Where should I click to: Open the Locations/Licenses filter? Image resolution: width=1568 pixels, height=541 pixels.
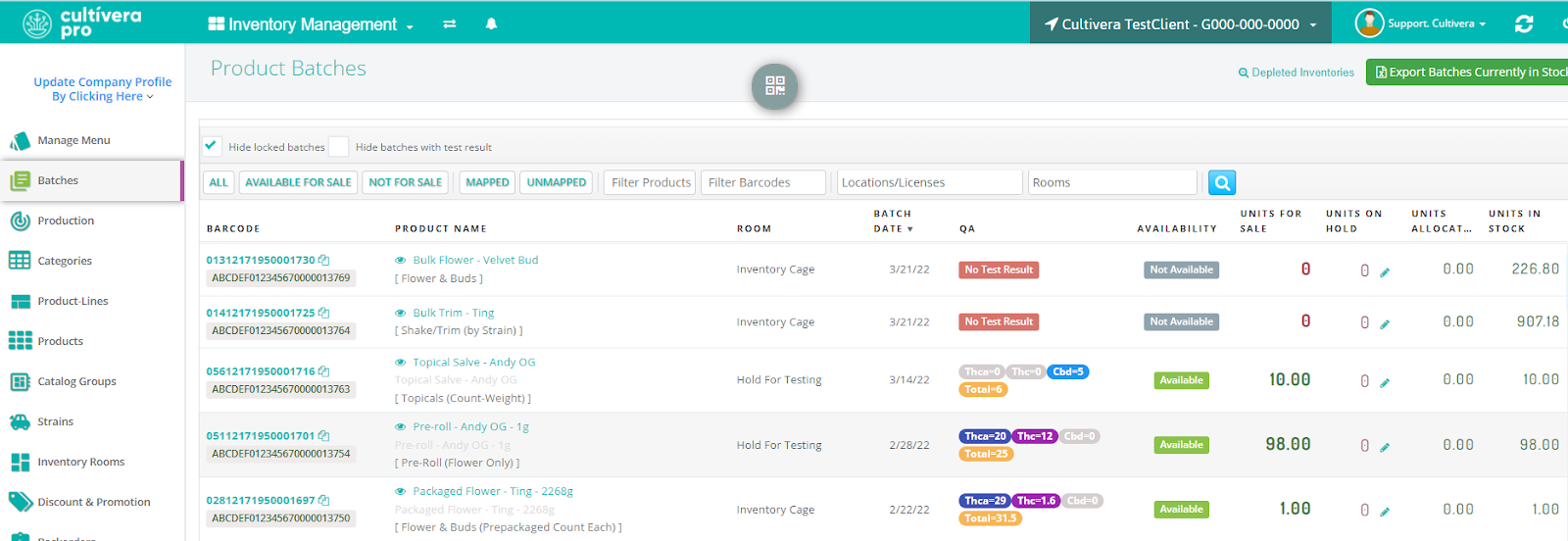click(x=929, y=182)
